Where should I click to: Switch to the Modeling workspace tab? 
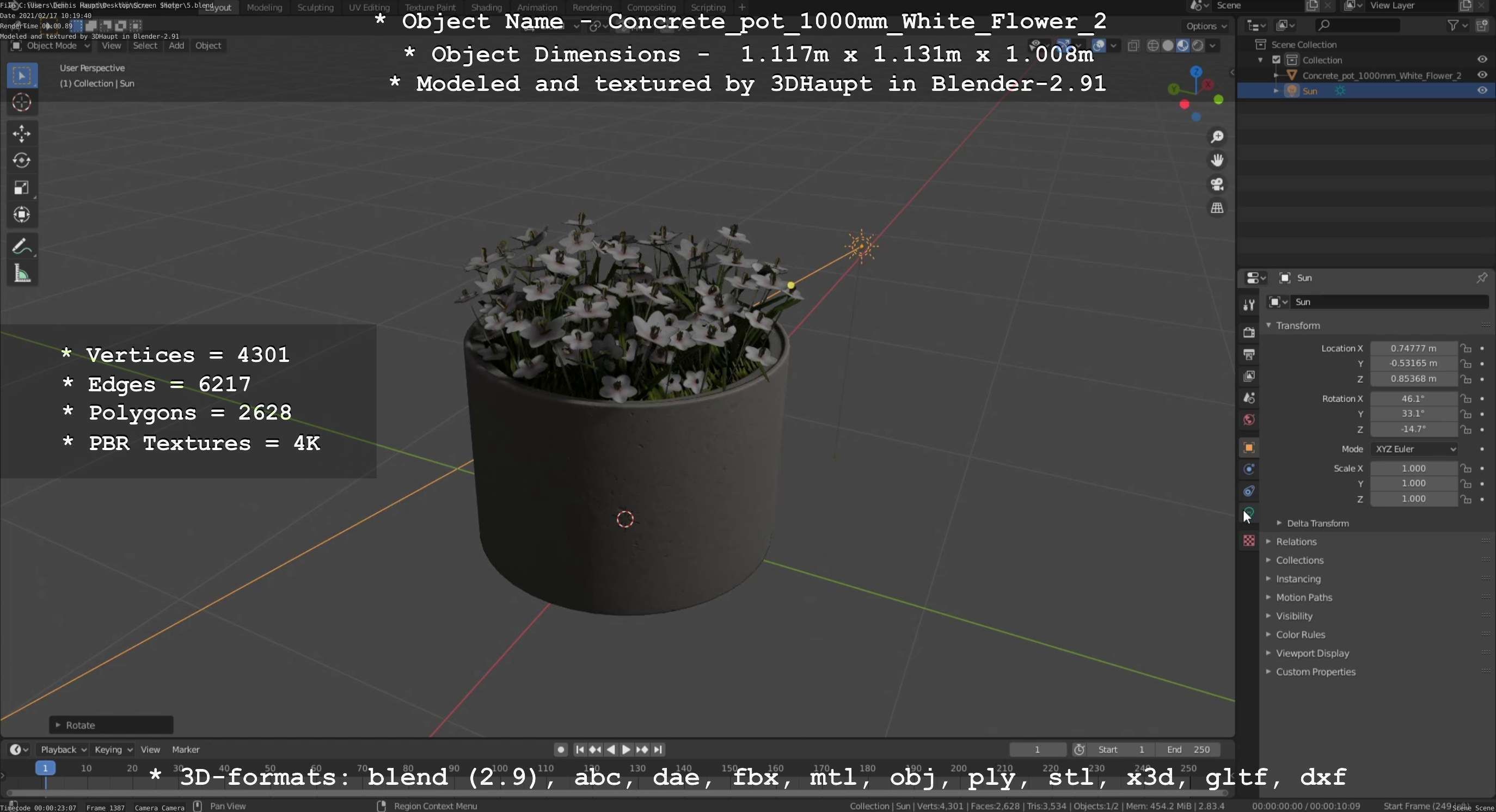pos(264,8)
